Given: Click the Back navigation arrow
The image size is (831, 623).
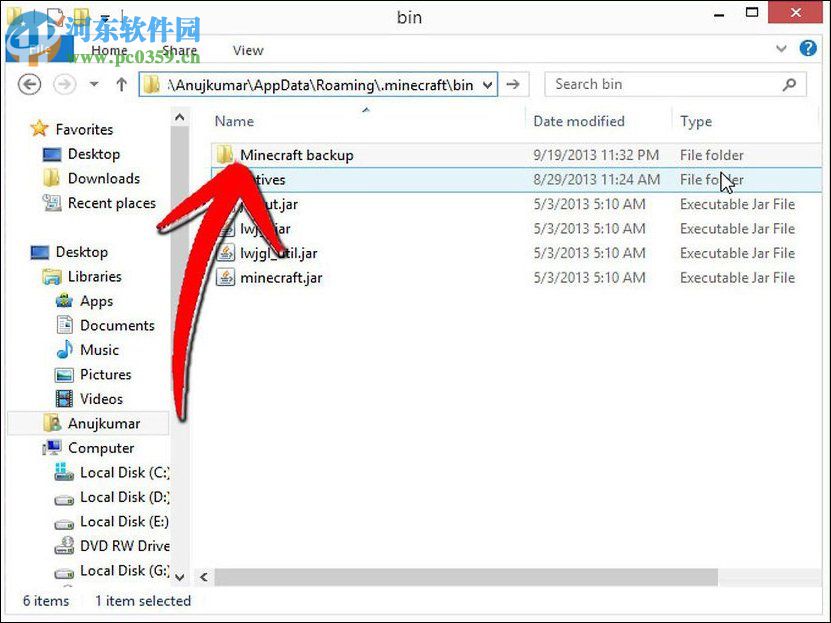Looking at the screenshot, I should point(29,84).
